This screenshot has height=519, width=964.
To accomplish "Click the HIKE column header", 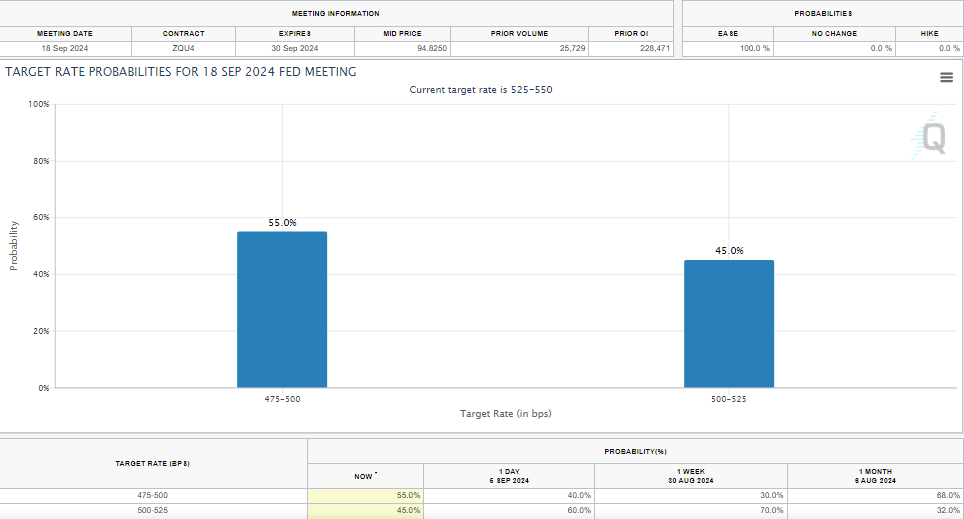I will point(929,33).
